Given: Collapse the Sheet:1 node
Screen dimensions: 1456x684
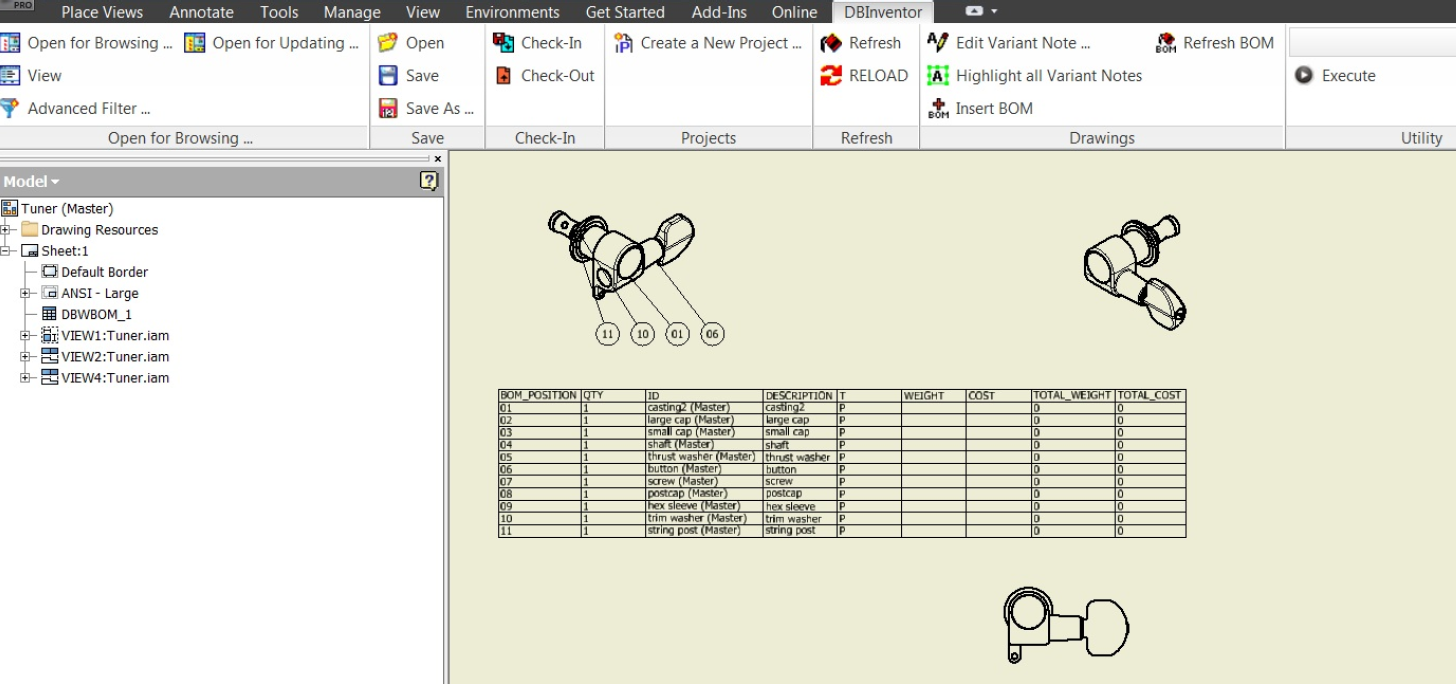Looking at the screenshot, I should (x=6, y=251).
